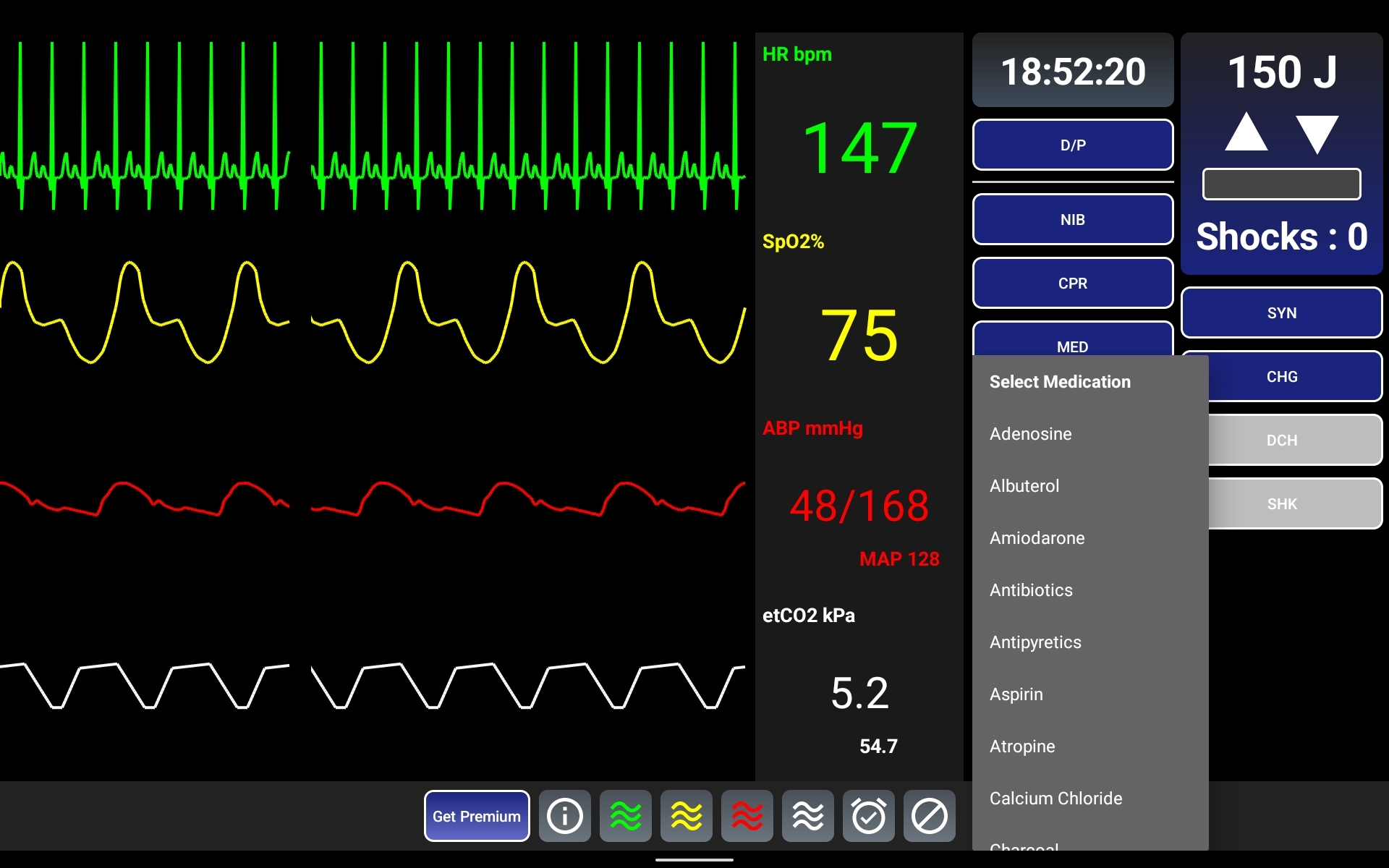Choose Atropine in the medication menu

[x=1021, y=746]
